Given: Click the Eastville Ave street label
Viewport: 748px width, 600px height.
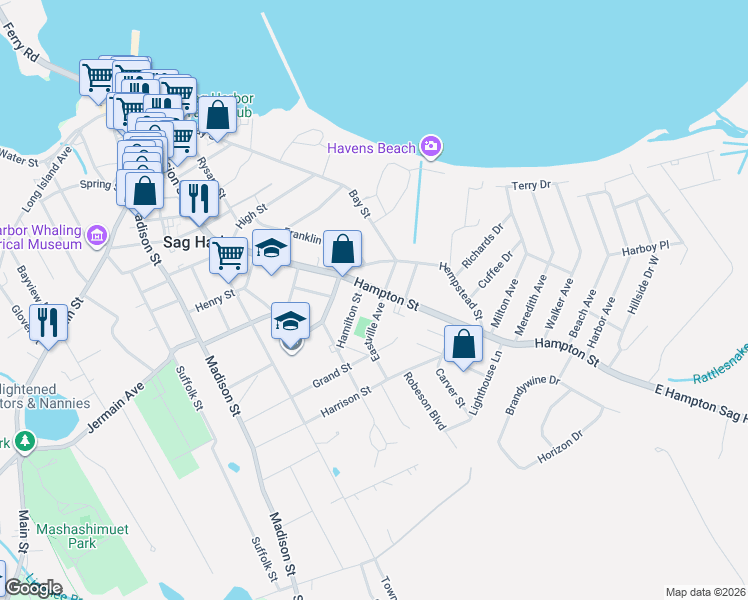Looking at the screenshot, I should pos(377,331).
